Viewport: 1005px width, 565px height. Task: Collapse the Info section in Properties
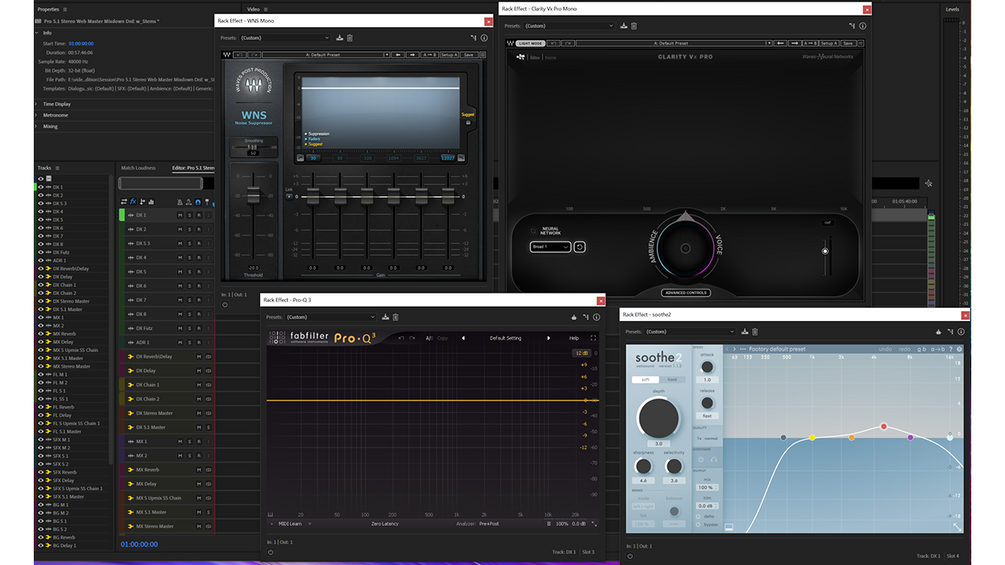pyautogui.click(x=37, y=33)
